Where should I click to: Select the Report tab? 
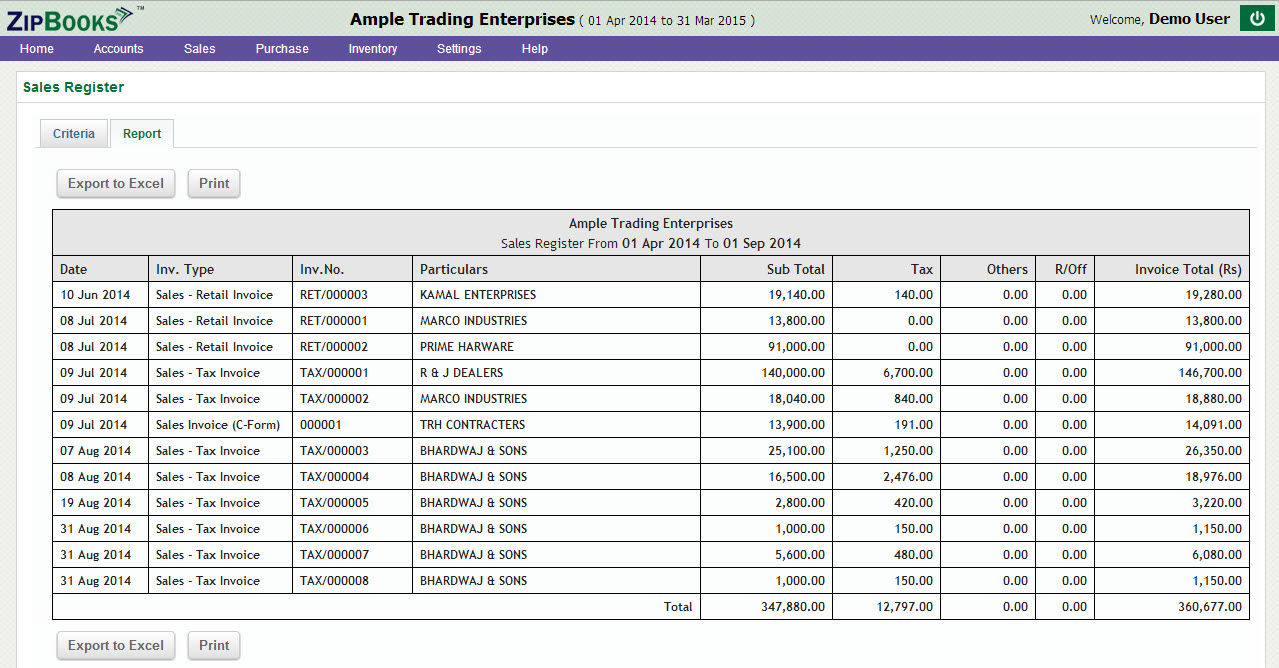(142, 134)
